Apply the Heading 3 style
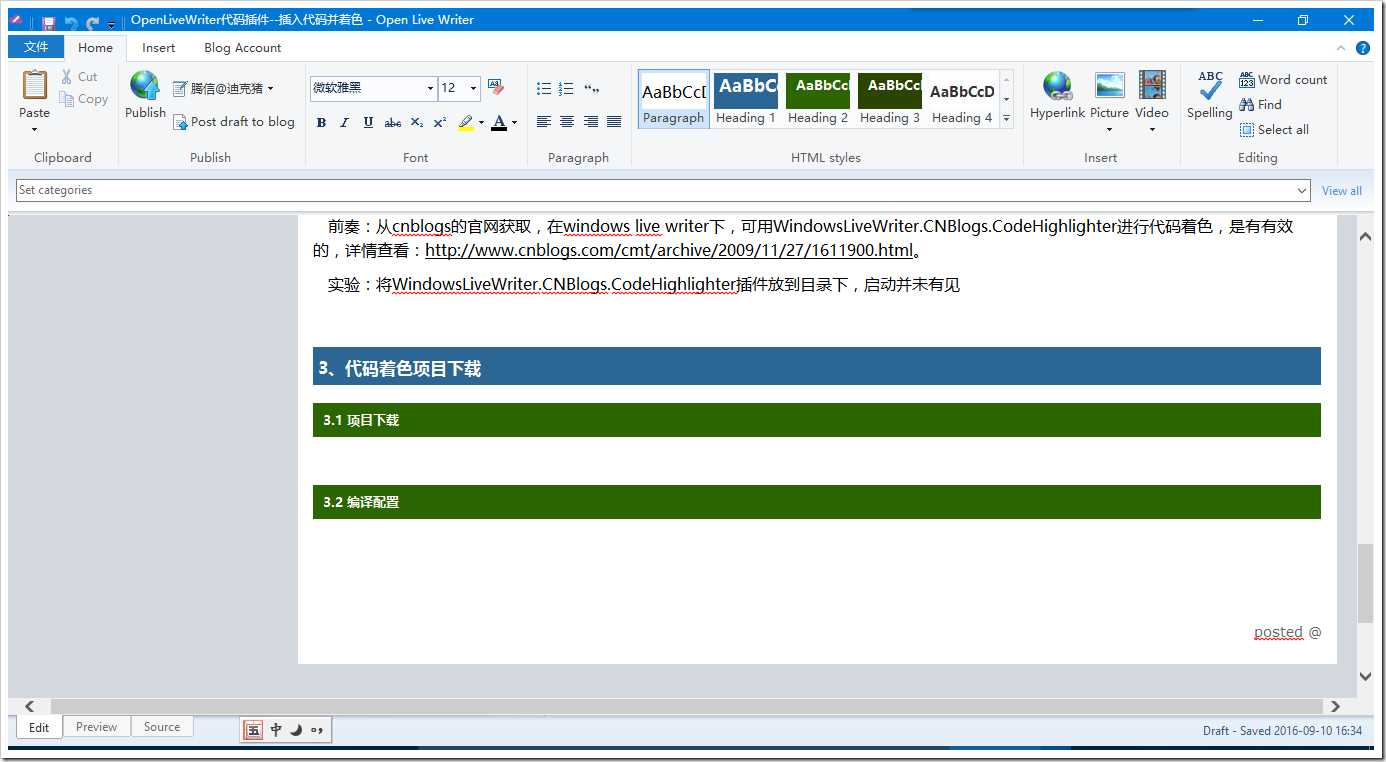The image size is (1386, 762). click(x=890, y=99)
